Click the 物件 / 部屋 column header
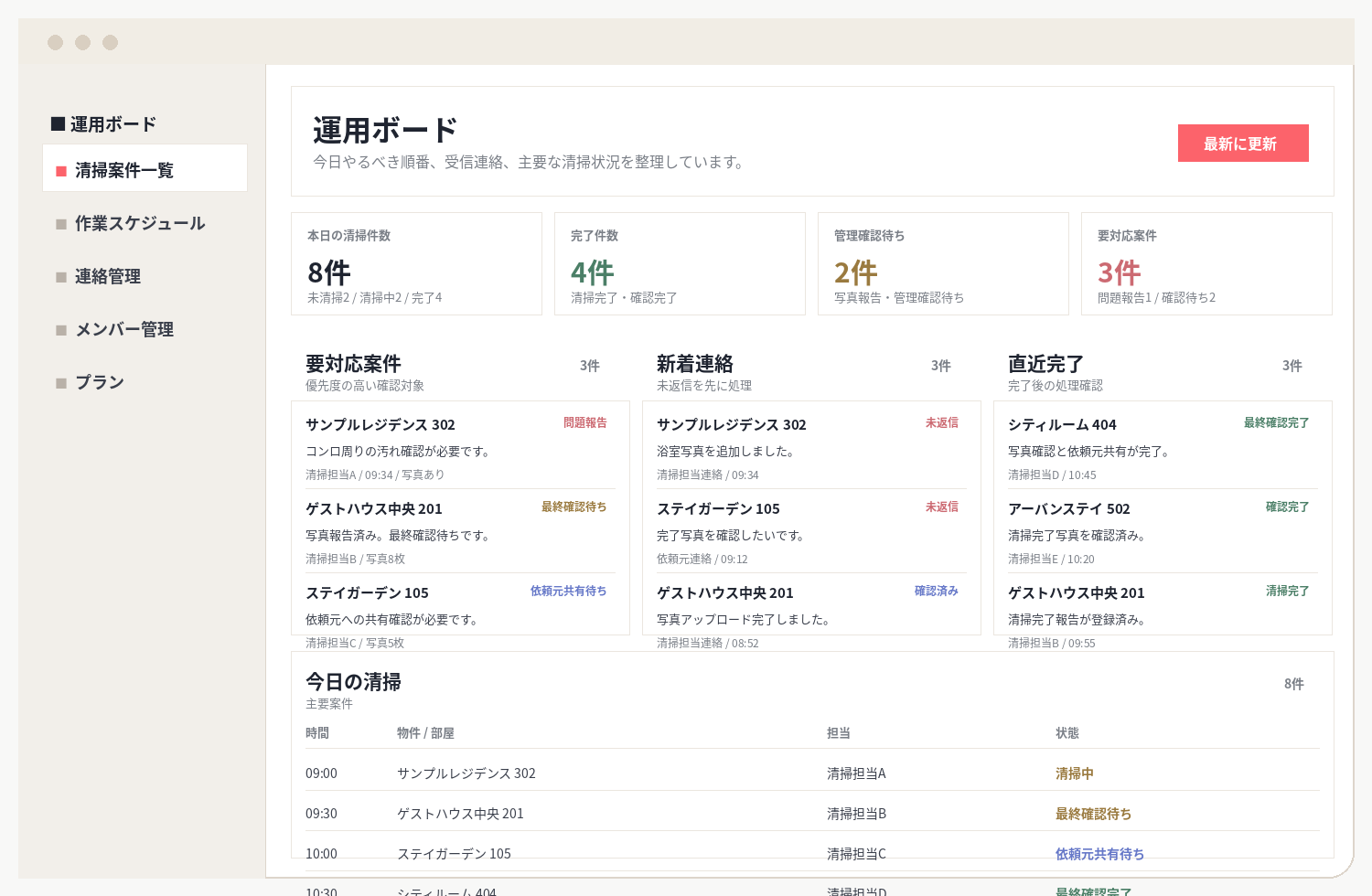 click(x=425, y=733)
